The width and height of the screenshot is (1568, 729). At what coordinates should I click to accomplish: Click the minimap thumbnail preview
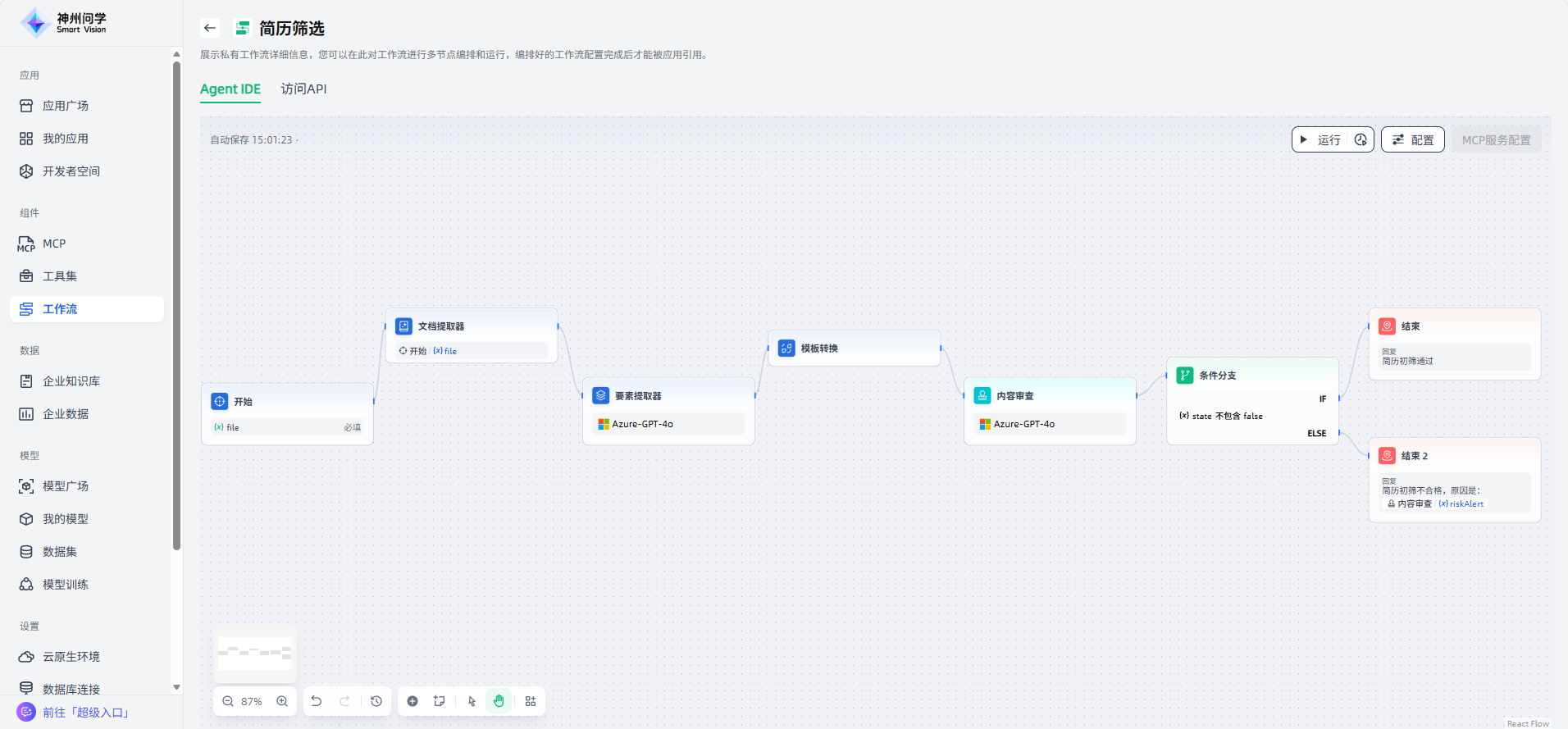254,653
